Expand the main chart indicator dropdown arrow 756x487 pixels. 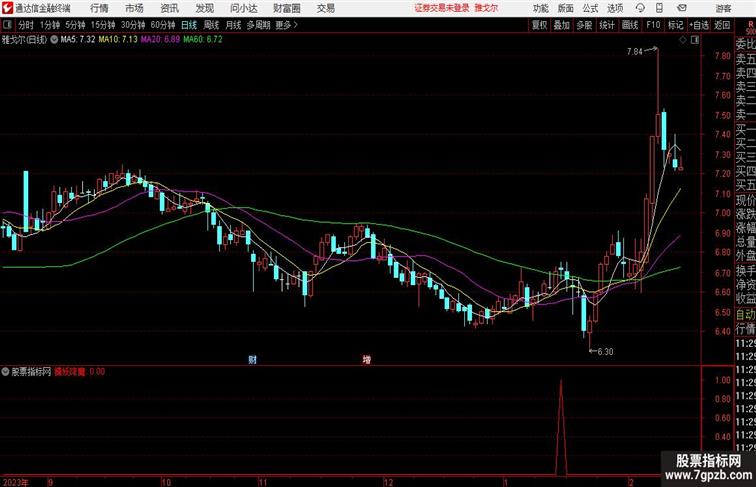point(54,40)
